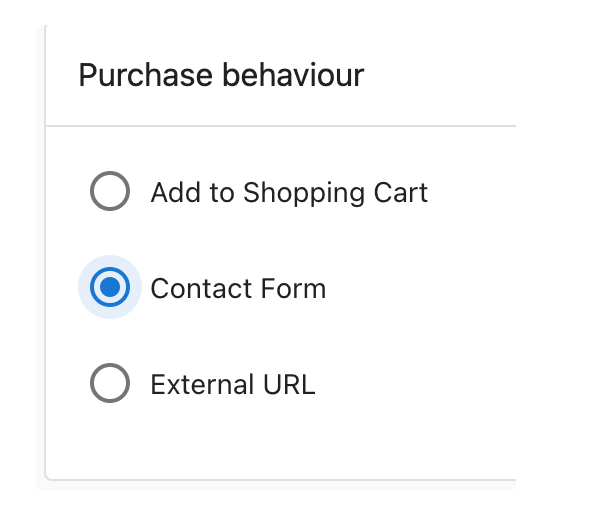The height and width of the screenshot is (510, 612).
Task: Click the word 'Cart' in the first option
Action: point(401,193)
